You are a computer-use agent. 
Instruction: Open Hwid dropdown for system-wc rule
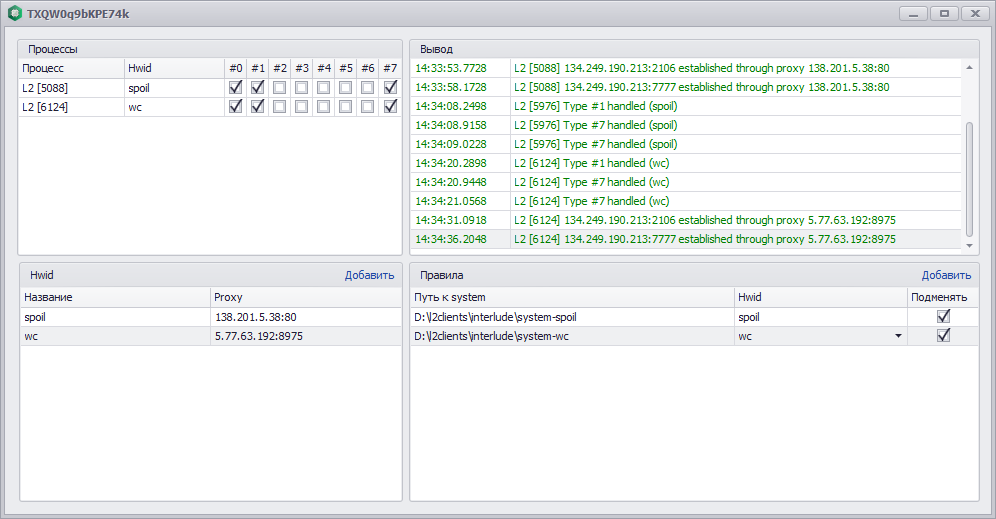point(897,336)
